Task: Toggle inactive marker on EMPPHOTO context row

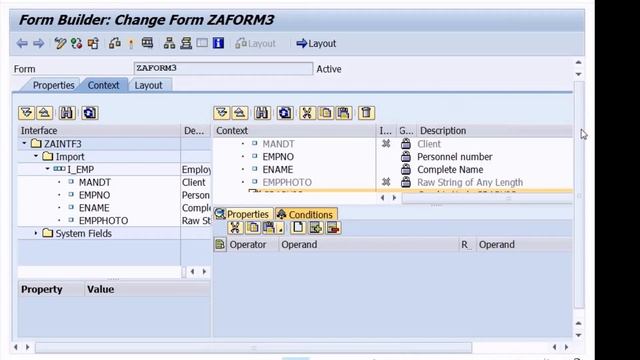Action: coord(386,182)
